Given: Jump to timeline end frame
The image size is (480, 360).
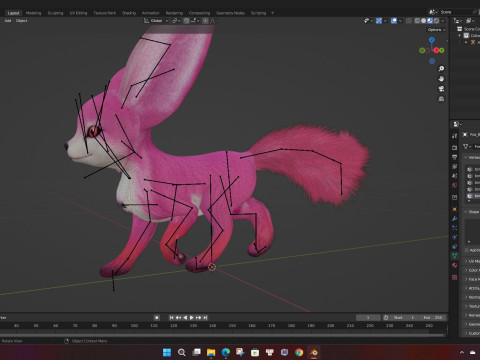Looking at the screenshot, I should [205, 317].
